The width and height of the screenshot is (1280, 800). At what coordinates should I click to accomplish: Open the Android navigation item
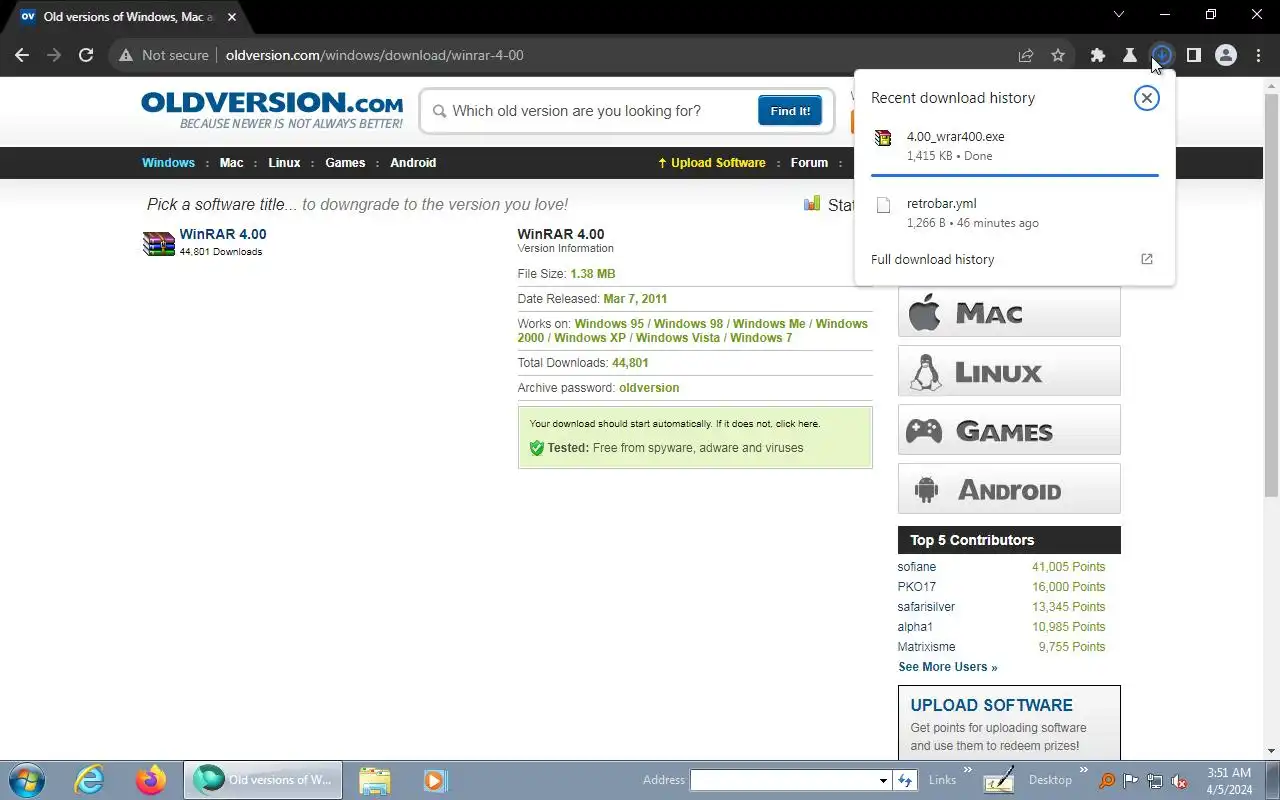413,163
